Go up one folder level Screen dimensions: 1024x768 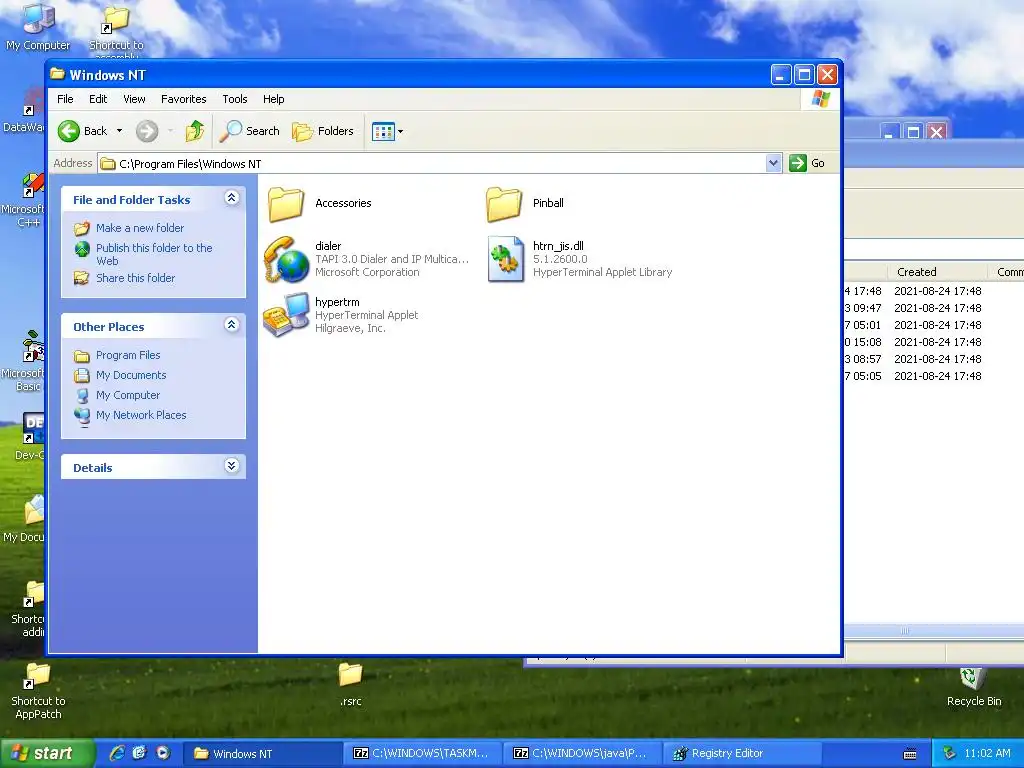(195, 131)
